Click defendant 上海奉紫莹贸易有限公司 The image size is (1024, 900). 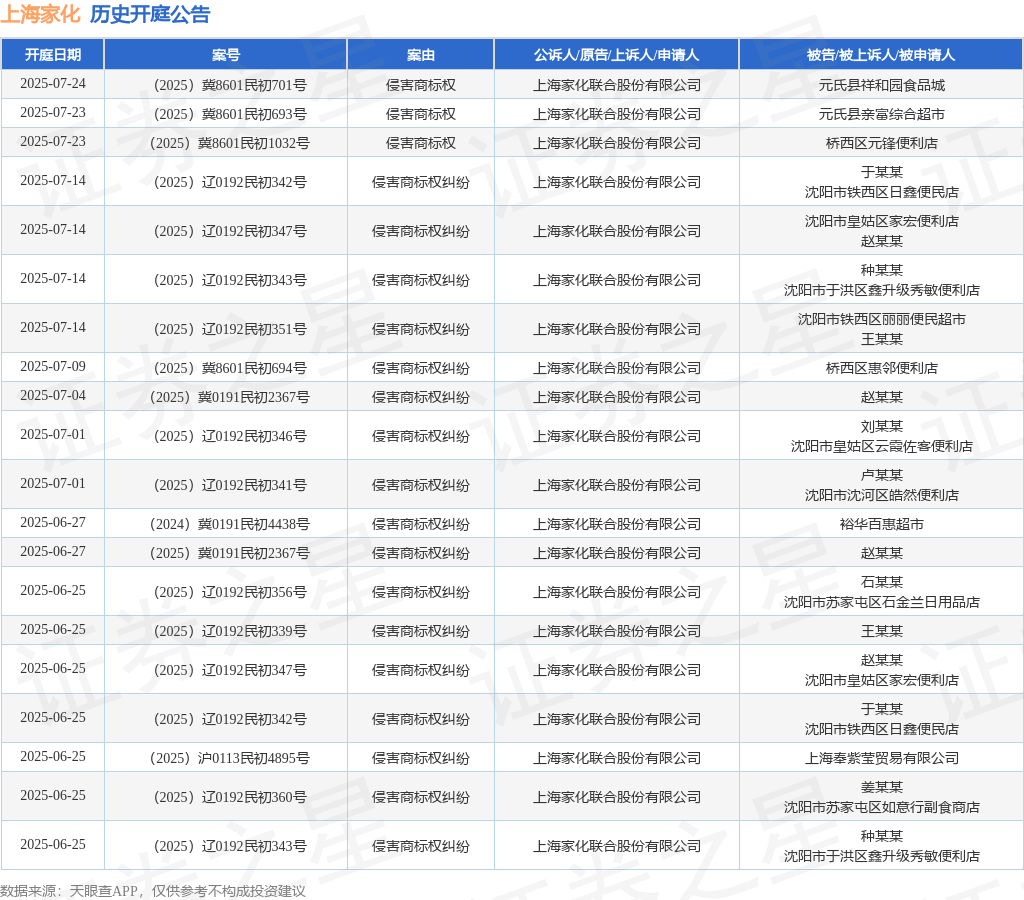coord(882,758)
